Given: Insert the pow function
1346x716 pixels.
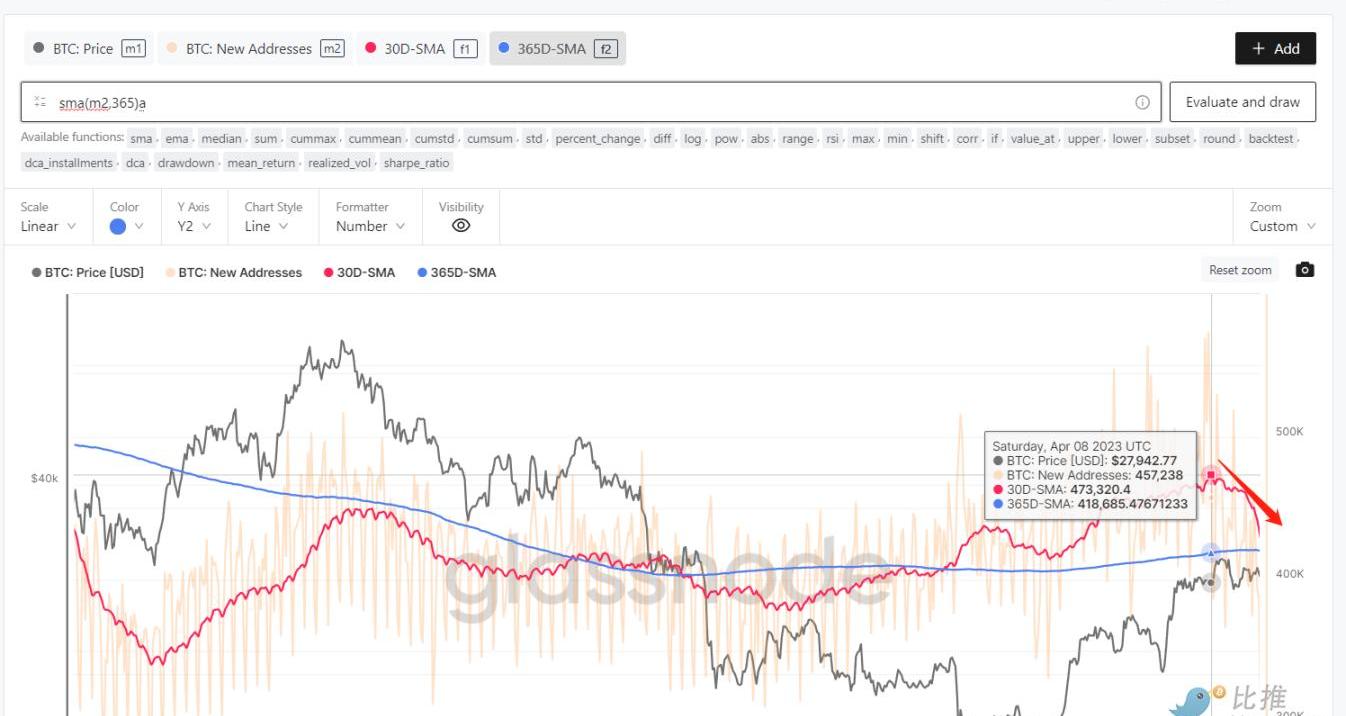Looking at the screenshot, I should [726, 139].
